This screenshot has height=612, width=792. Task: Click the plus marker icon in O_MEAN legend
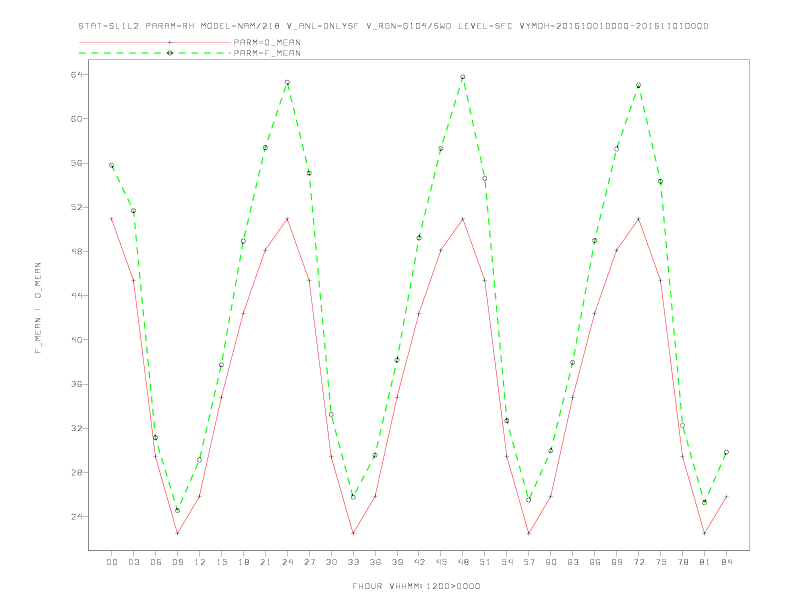pos(170,42)
